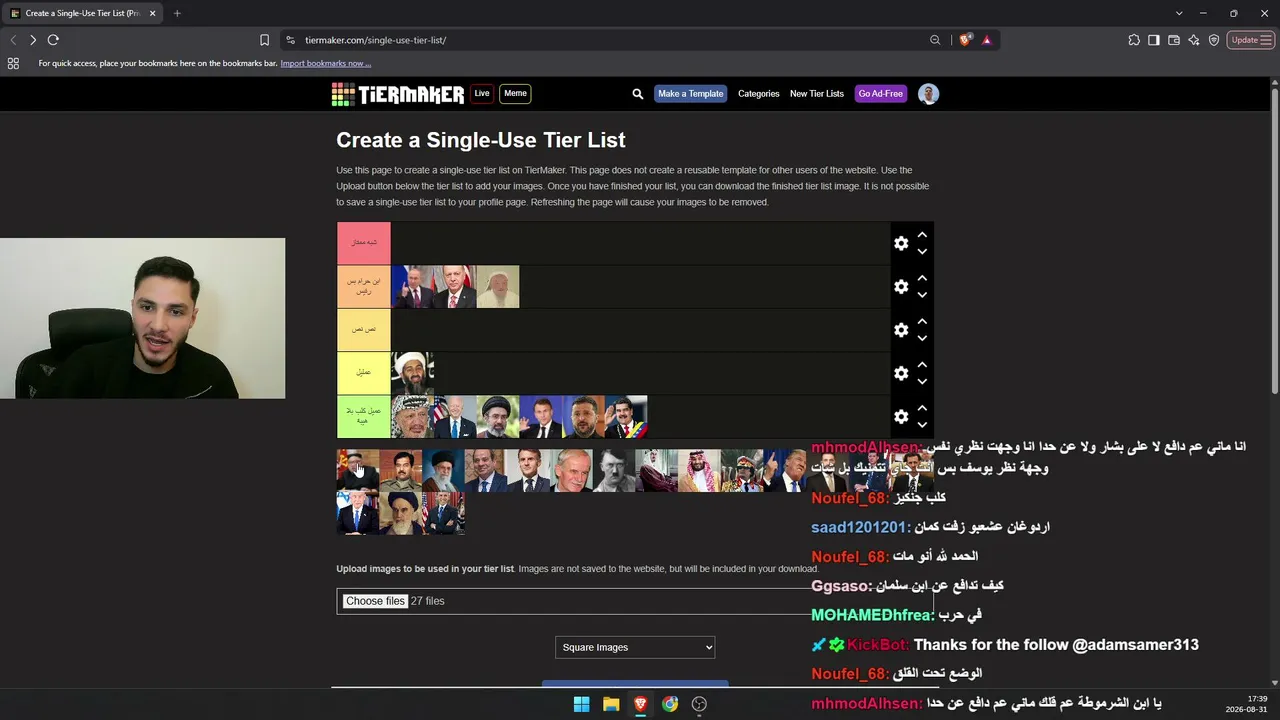Open settings gear for 'ابن حرام بس رئيس' tier
The image size is (1280, 720).
pos(901,287)
